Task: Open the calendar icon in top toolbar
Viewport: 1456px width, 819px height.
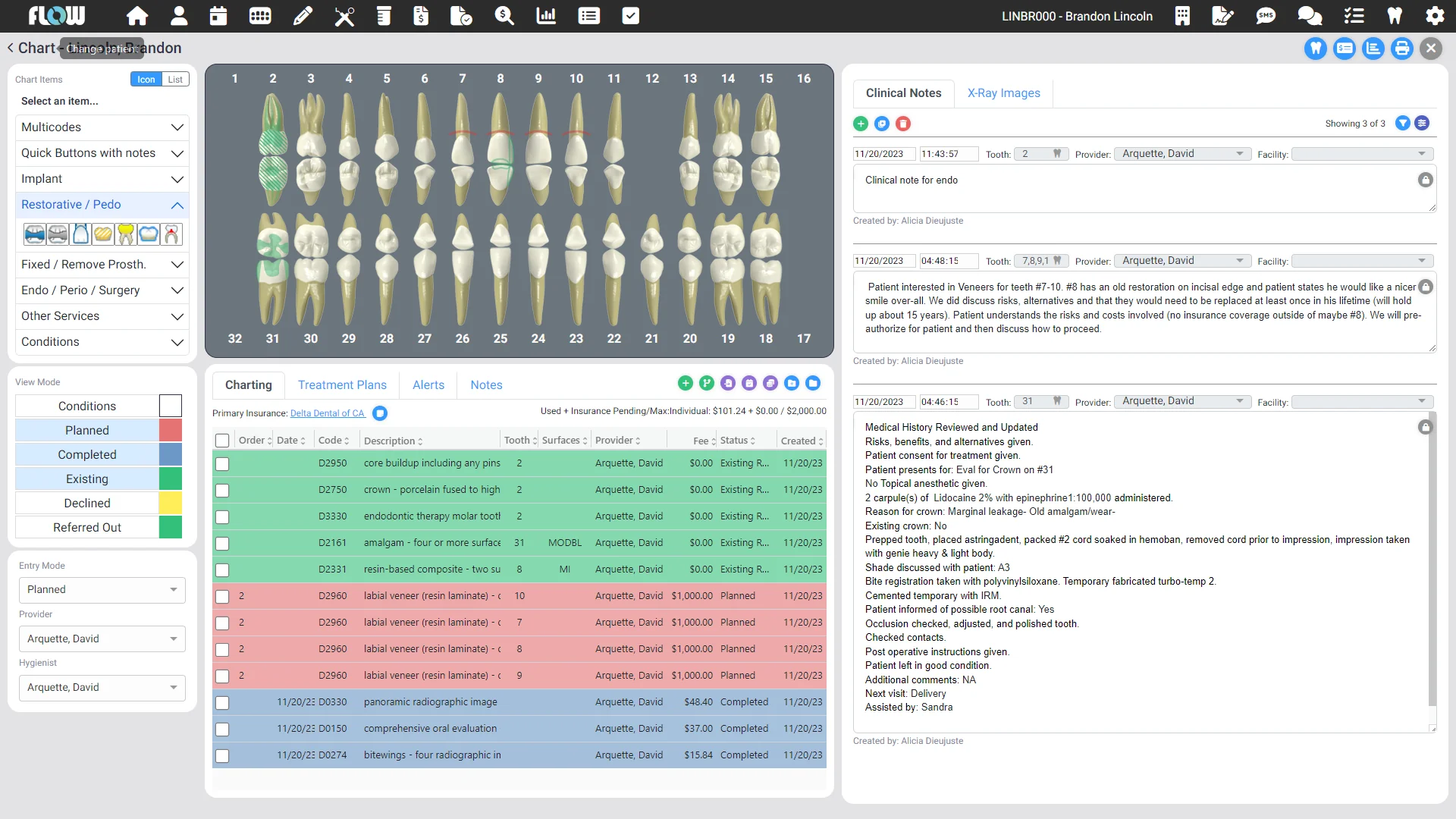Action: pos(218,16)
